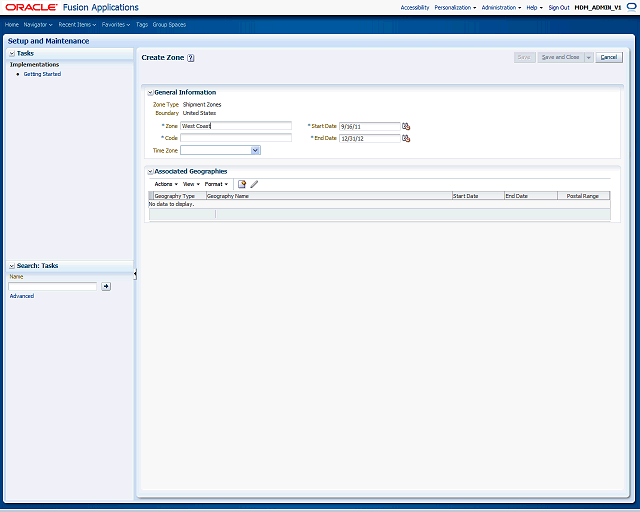Image resolution: width=640 pixels, height=512 pixels.
Task: Click the create geography icon in the toolbar
Action: click(x=242, y=184)
